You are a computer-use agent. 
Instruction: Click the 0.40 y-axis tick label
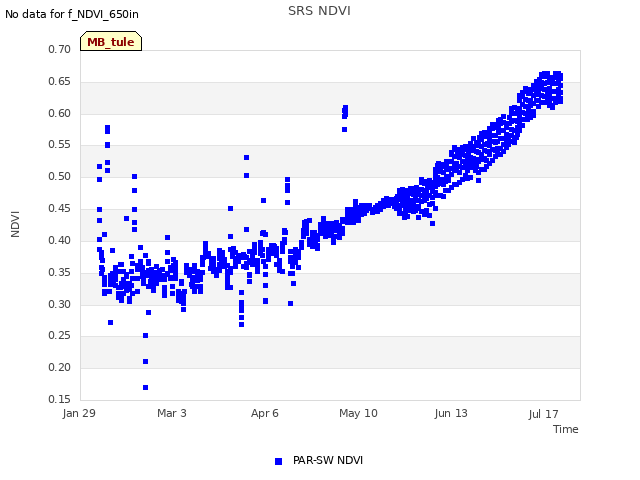coord(60,240)
